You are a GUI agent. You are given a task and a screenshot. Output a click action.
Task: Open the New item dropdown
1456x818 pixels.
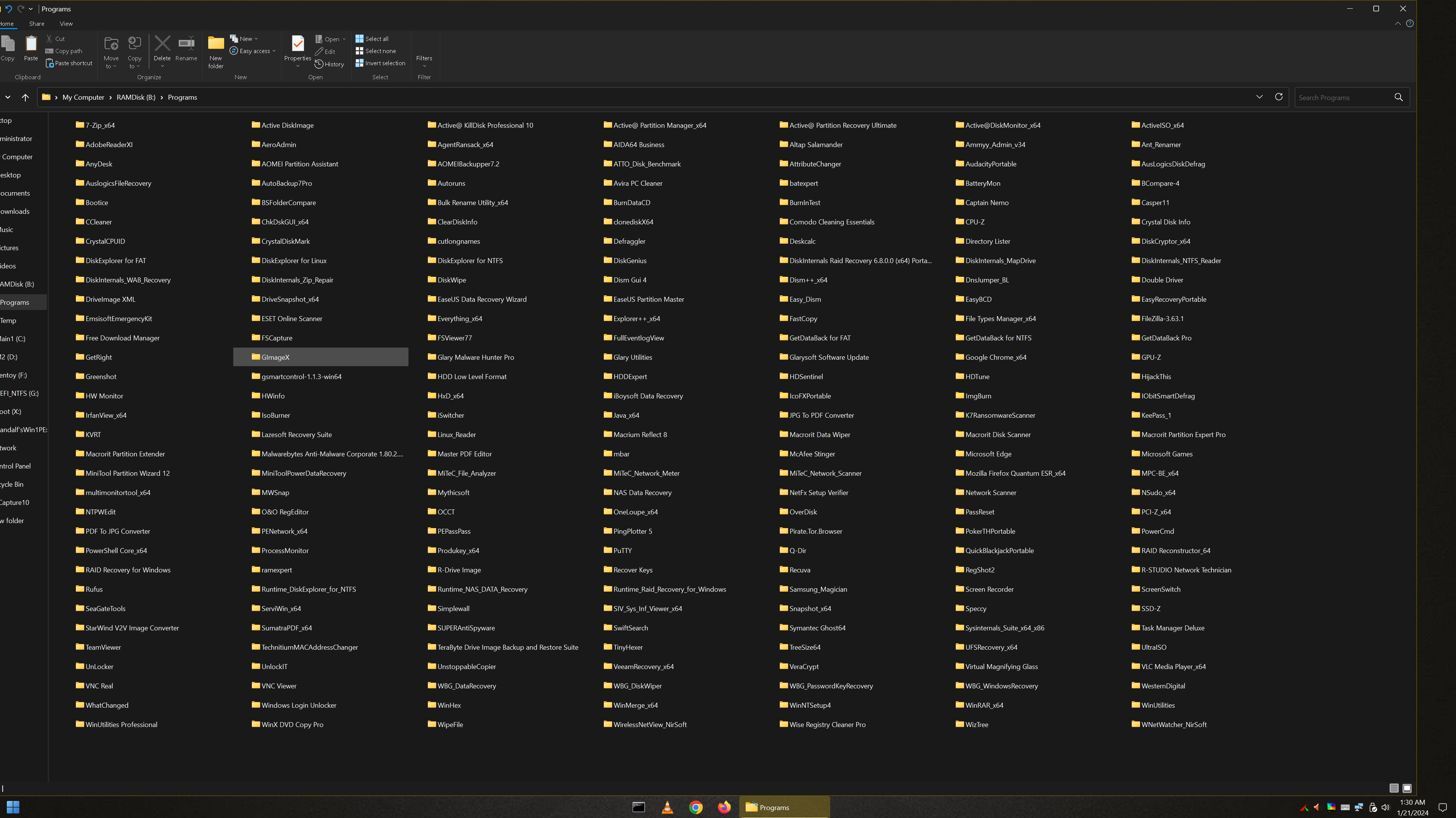[244, 39]
